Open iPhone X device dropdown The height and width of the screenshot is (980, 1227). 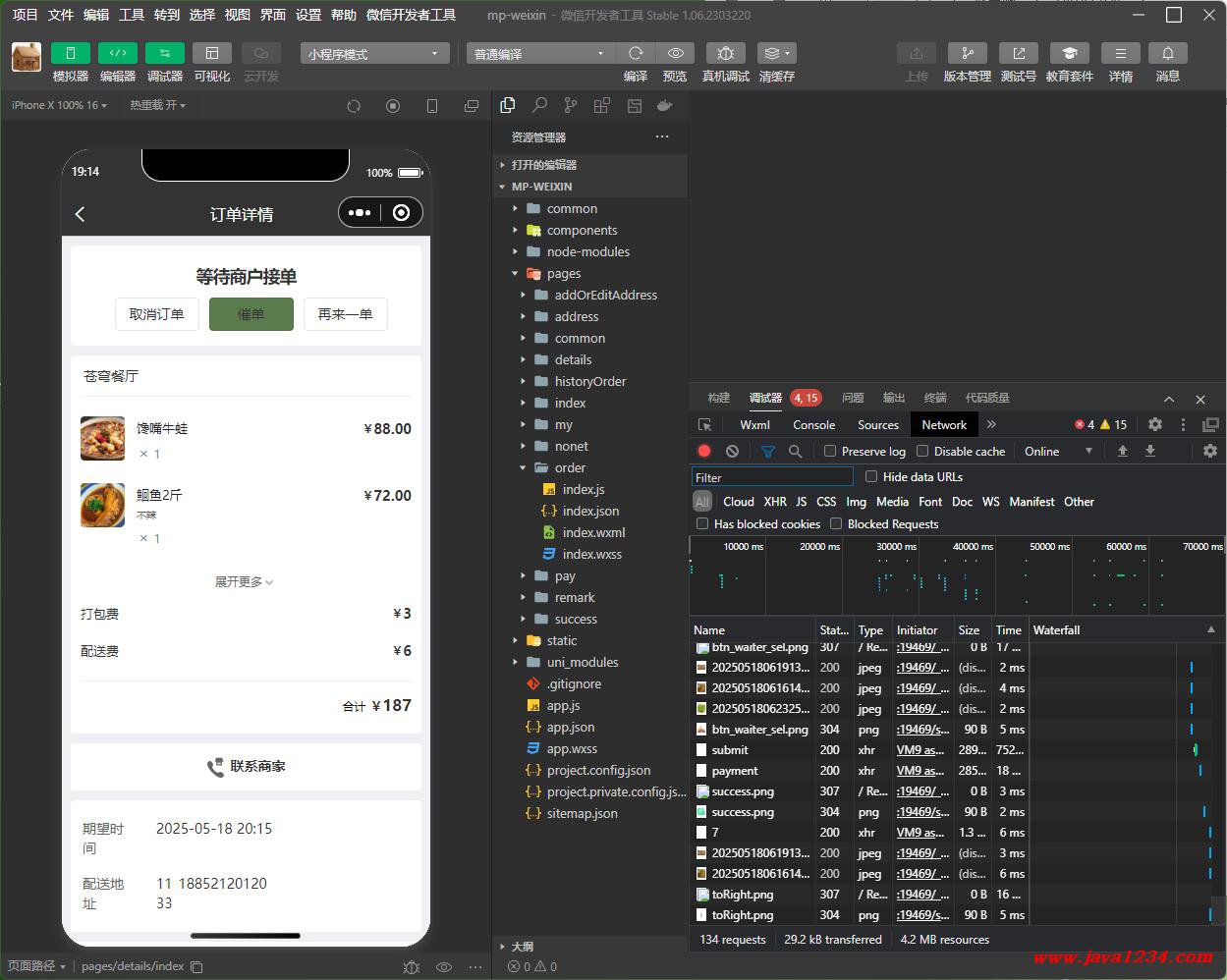click(59, 105)
